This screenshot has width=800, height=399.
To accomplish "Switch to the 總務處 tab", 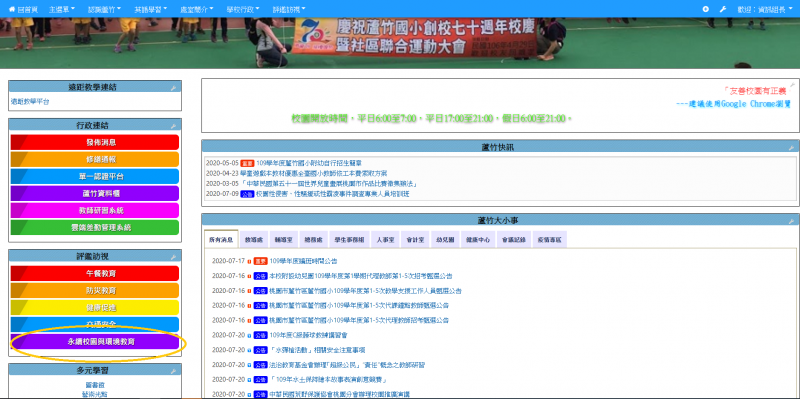I will 312,239.
